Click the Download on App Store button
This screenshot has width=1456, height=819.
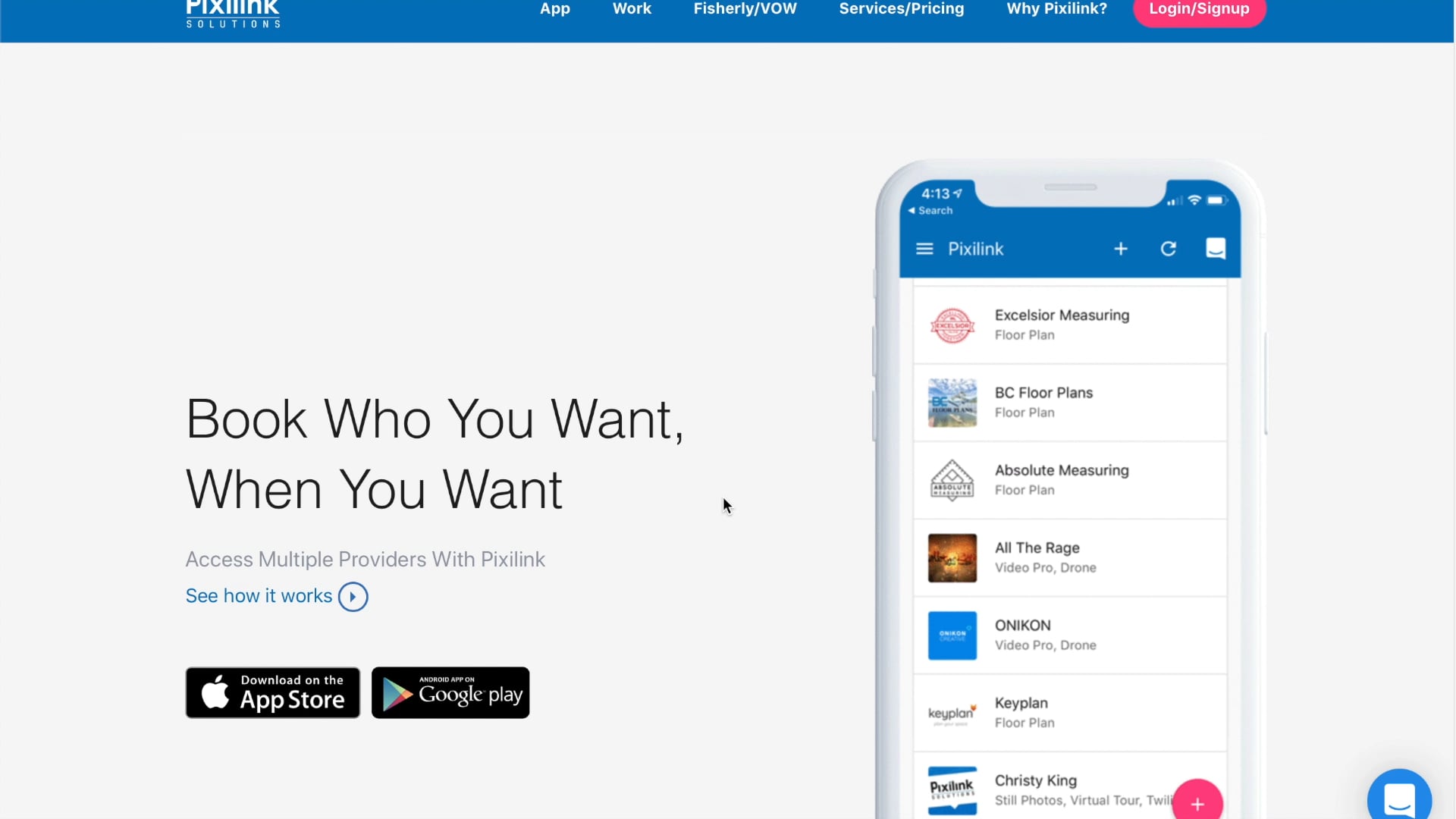click(x=273, y=693)
